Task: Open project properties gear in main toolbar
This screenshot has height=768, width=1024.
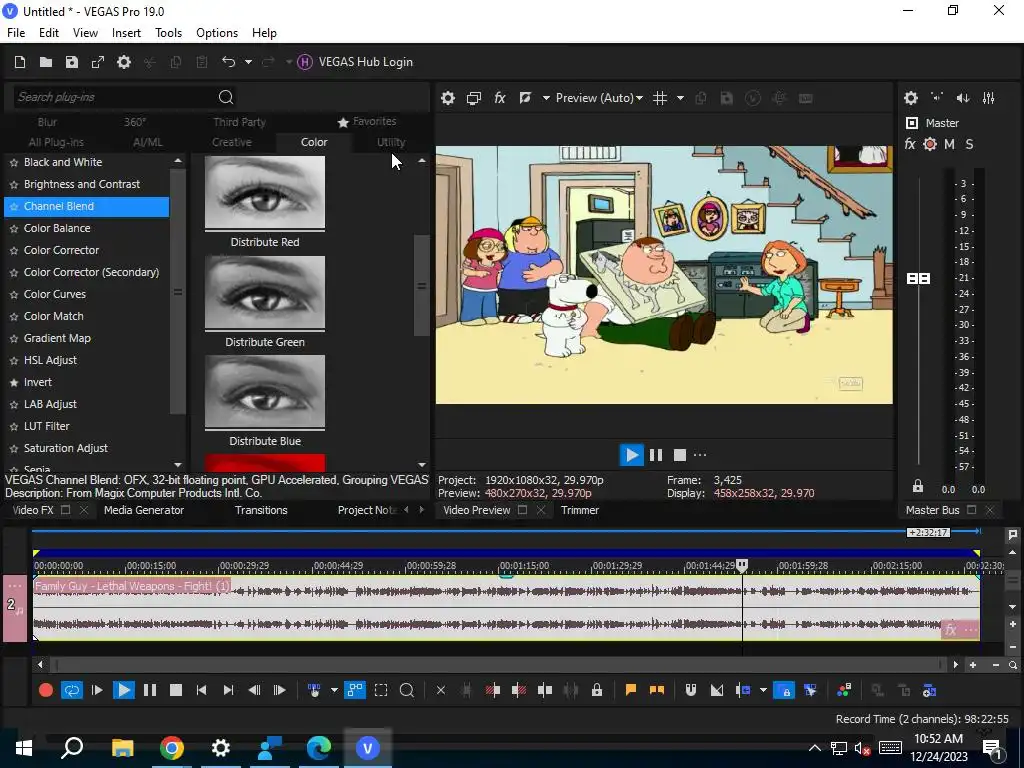Action: 123,62
